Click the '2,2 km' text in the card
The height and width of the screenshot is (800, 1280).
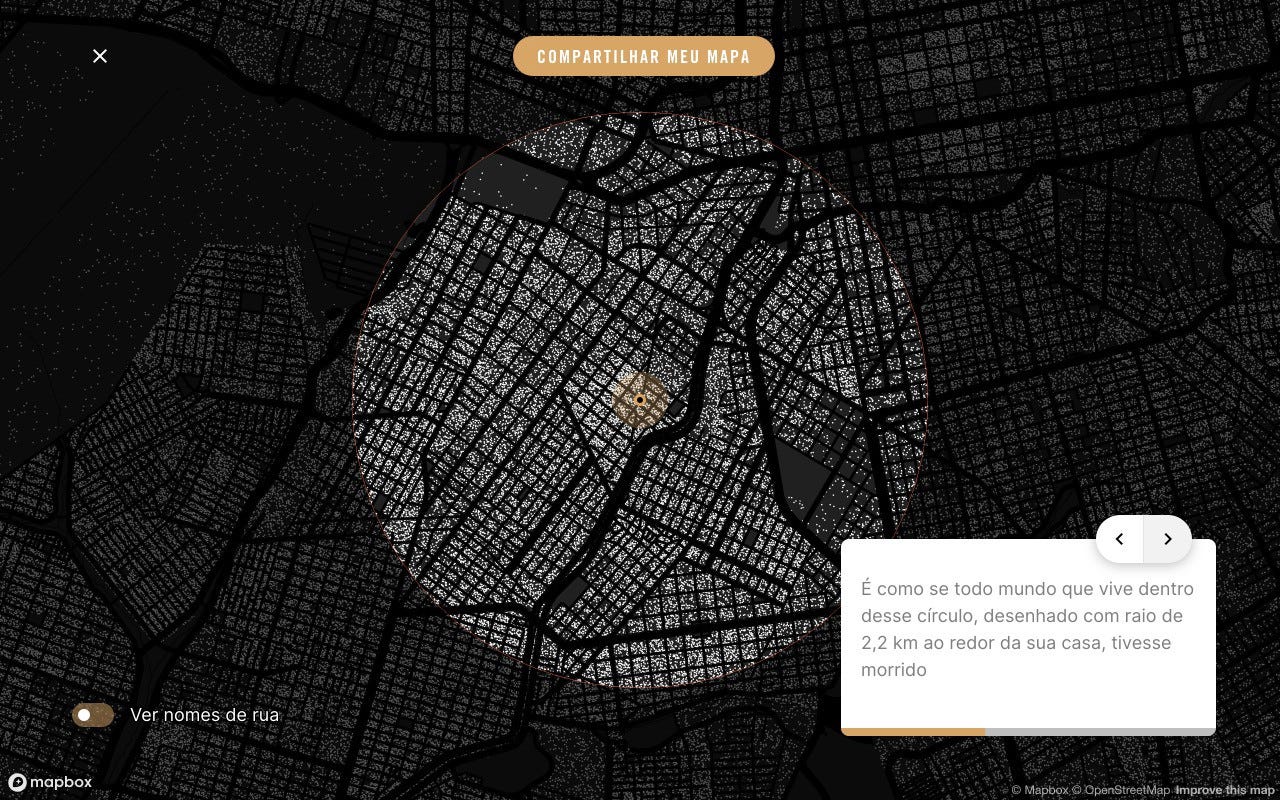point(890,643)
